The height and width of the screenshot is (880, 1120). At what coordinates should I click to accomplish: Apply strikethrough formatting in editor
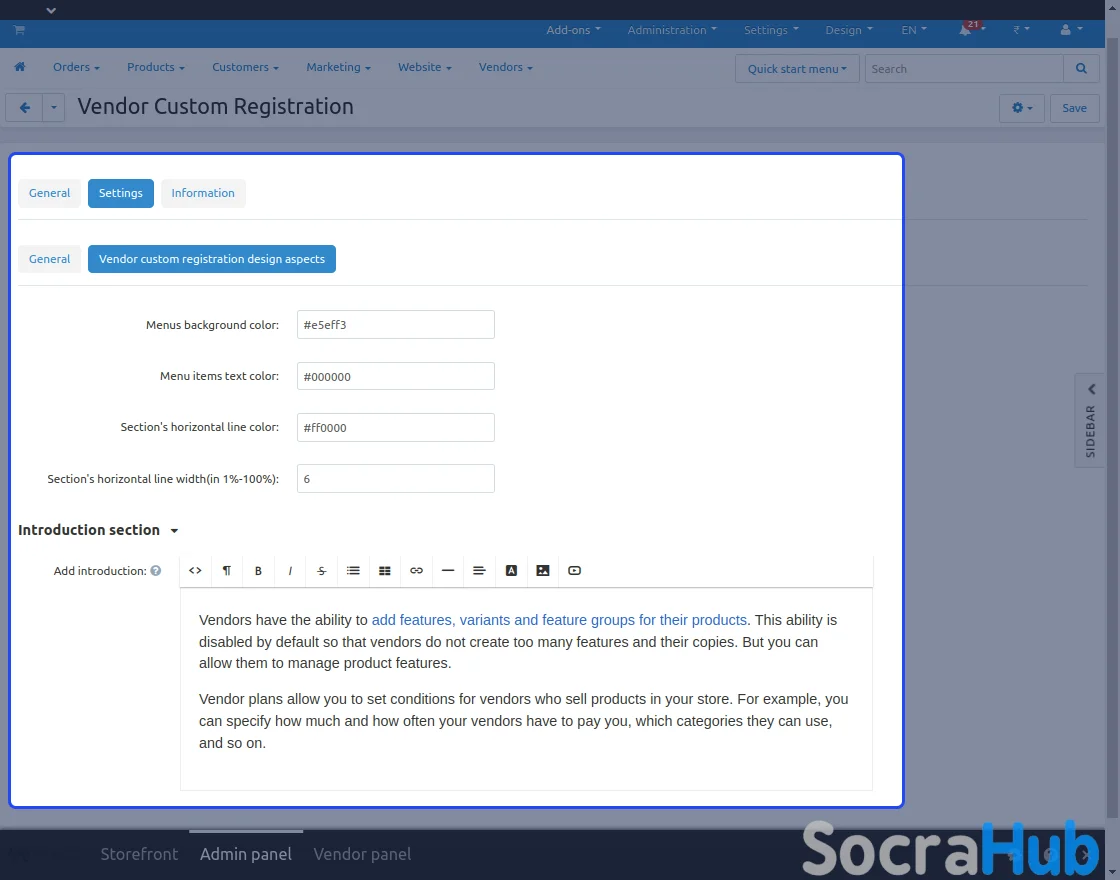tap(321, 571)
